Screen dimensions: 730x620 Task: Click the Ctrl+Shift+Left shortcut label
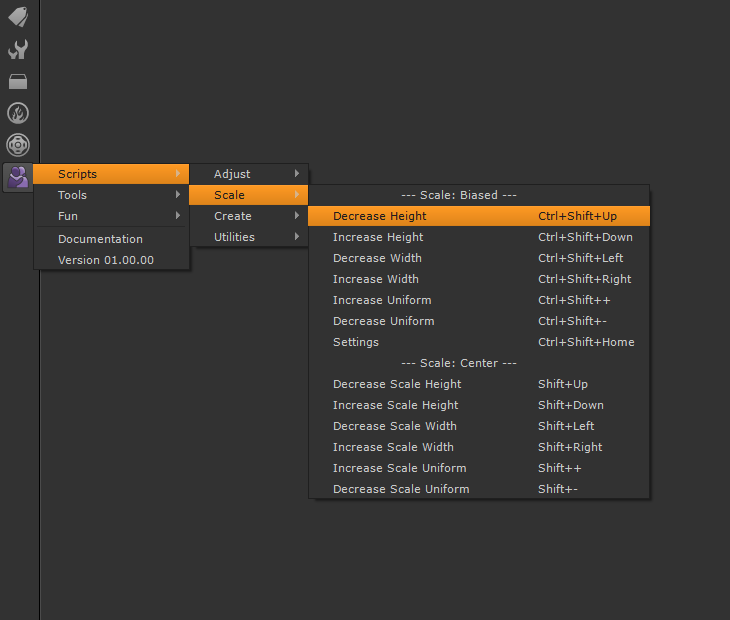(581, 258)
